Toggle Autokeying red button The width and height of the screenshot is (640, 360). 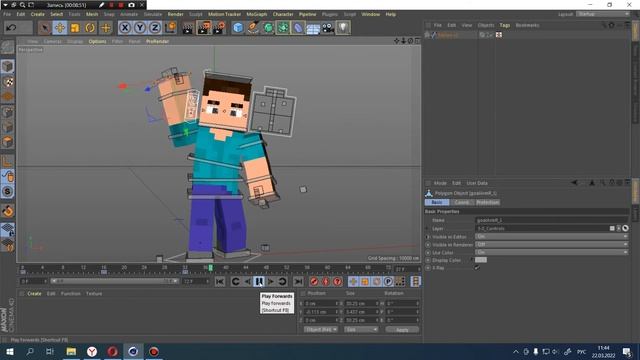326,282
